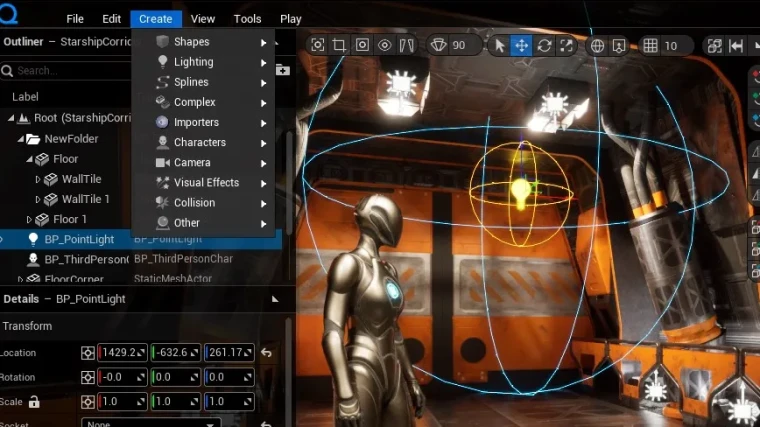The width and height of the screenshot is (760, 427).
Task: Activate the Move translate tool
Action: (522, 46)
